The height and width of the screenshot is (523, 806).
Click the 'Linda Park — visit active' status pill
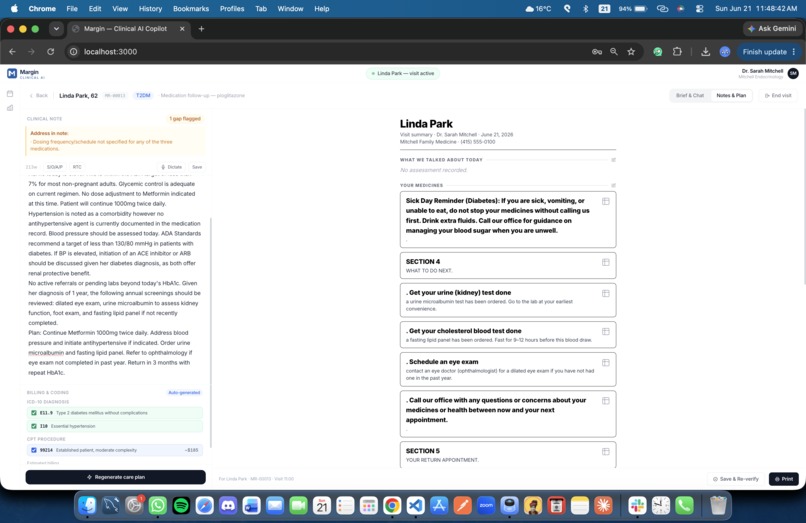(404, 74)
